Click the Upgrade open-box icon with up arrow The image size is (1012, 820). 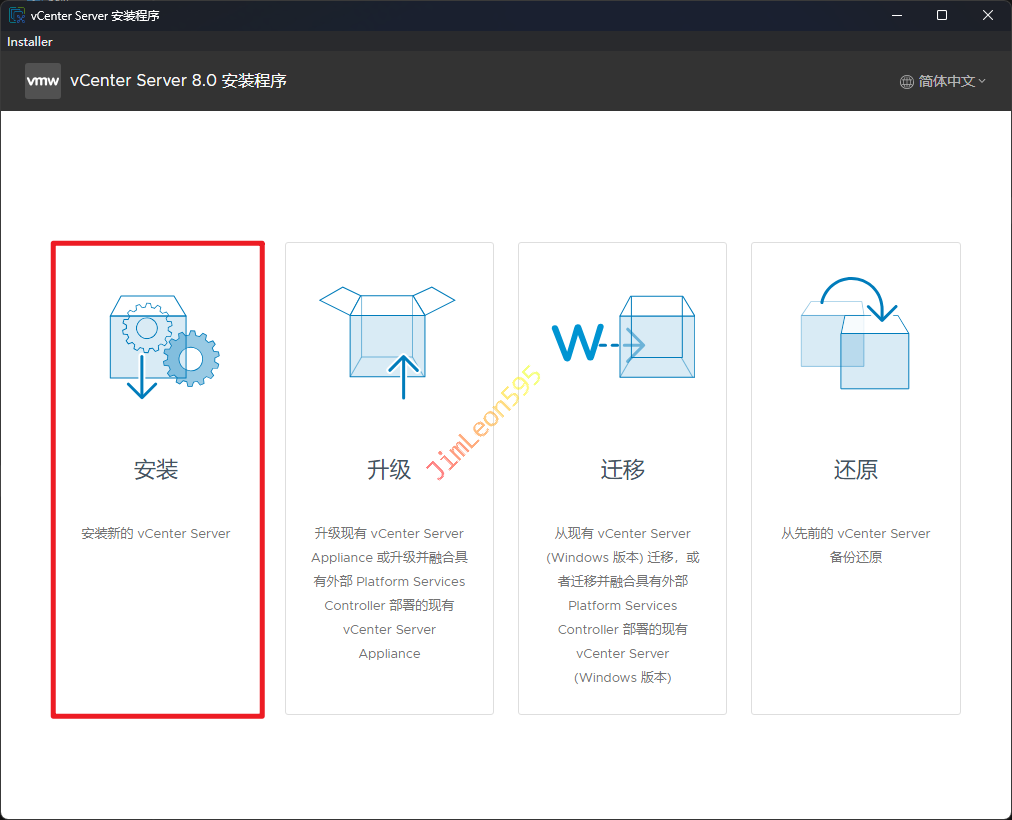pos(388,340)
